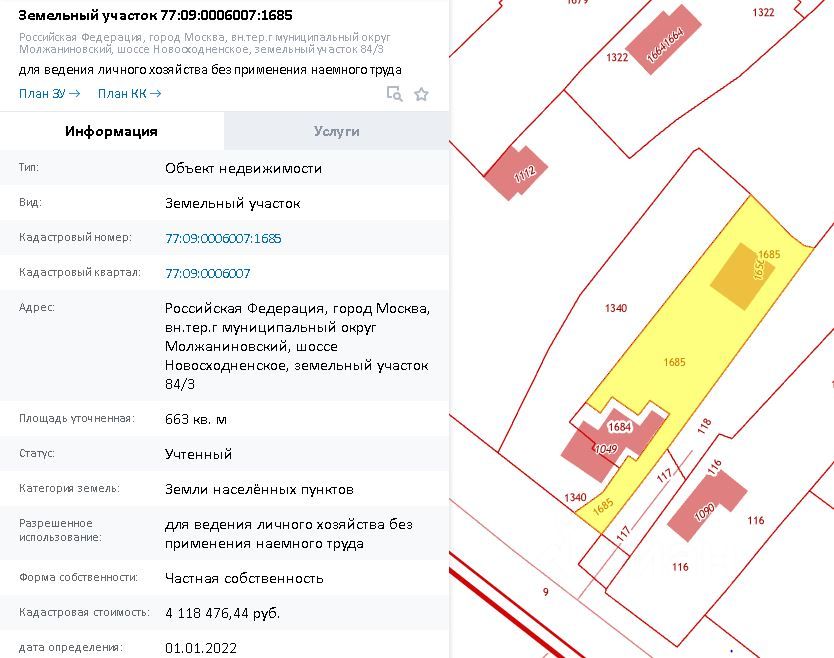Click parcel 1684 label on map

[x=620, y=427]
